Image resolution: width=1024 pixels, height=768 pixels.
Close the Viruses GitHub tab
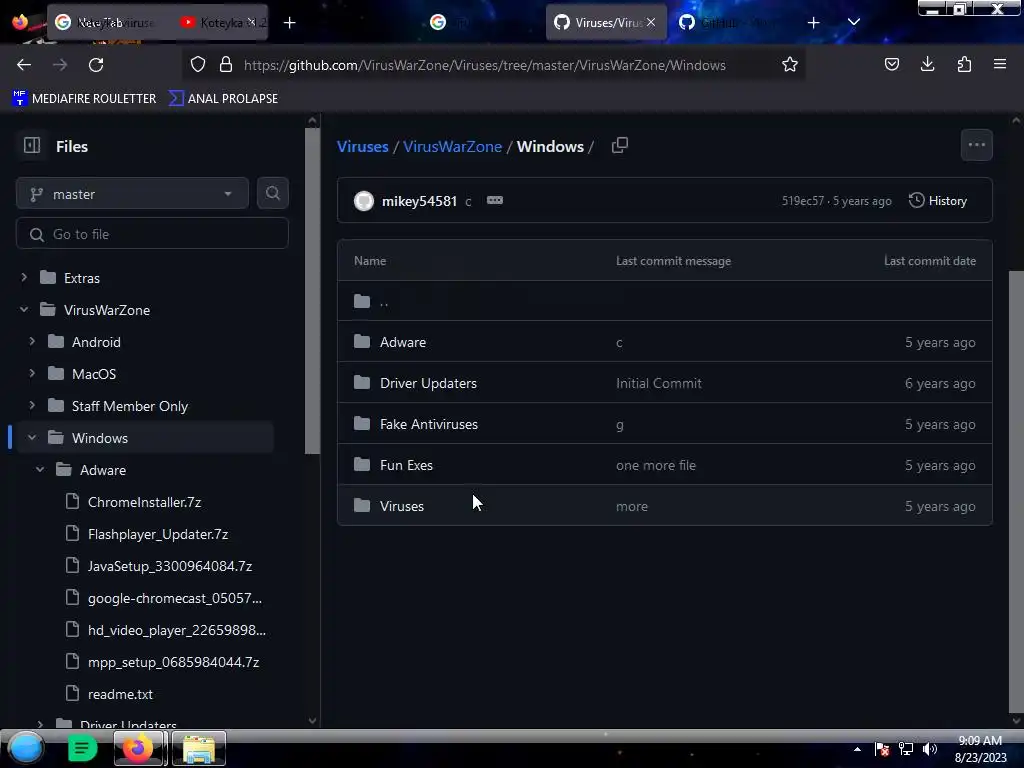pyautogui.click(x=651, y=22)
